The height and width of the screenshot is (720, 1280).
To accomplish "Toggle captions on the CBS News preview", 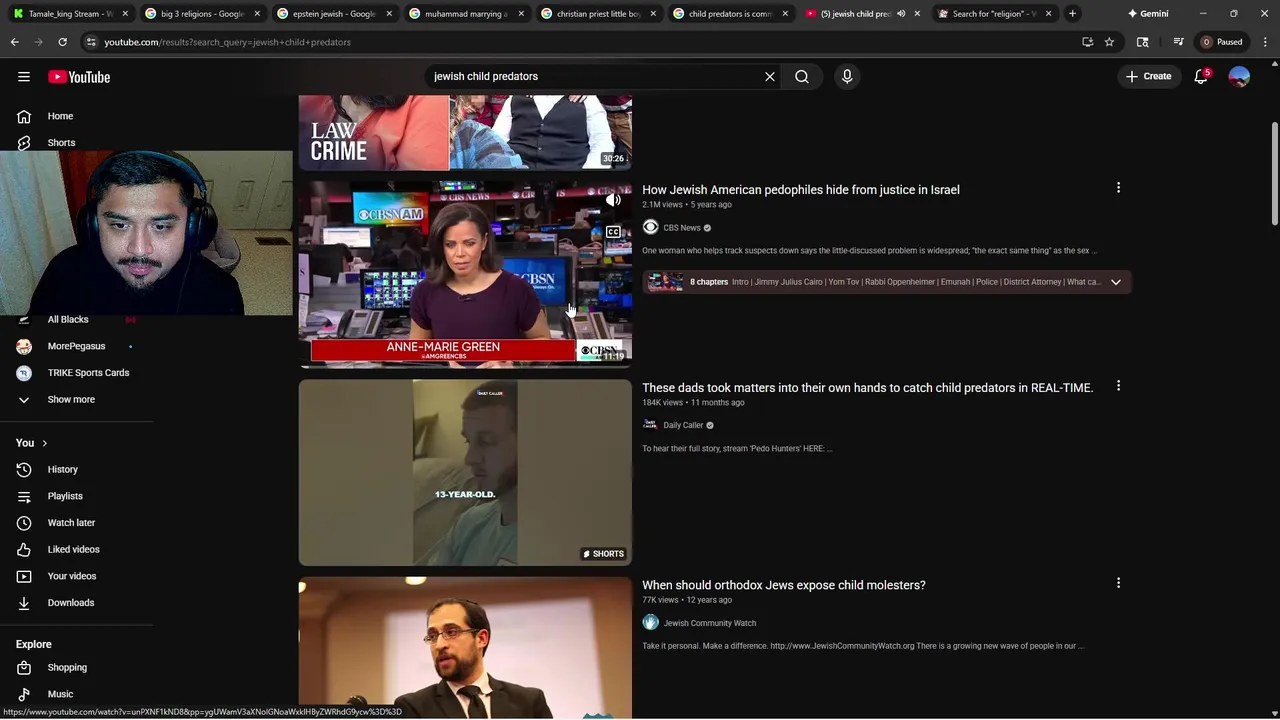I will [x=613, y=232].
